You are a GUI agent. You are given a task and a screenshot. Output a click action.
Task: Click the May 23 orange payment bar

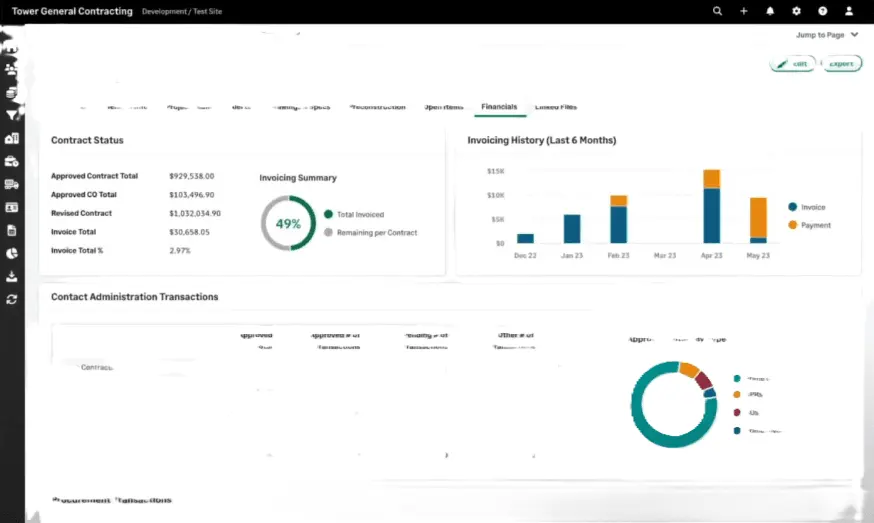758,217
